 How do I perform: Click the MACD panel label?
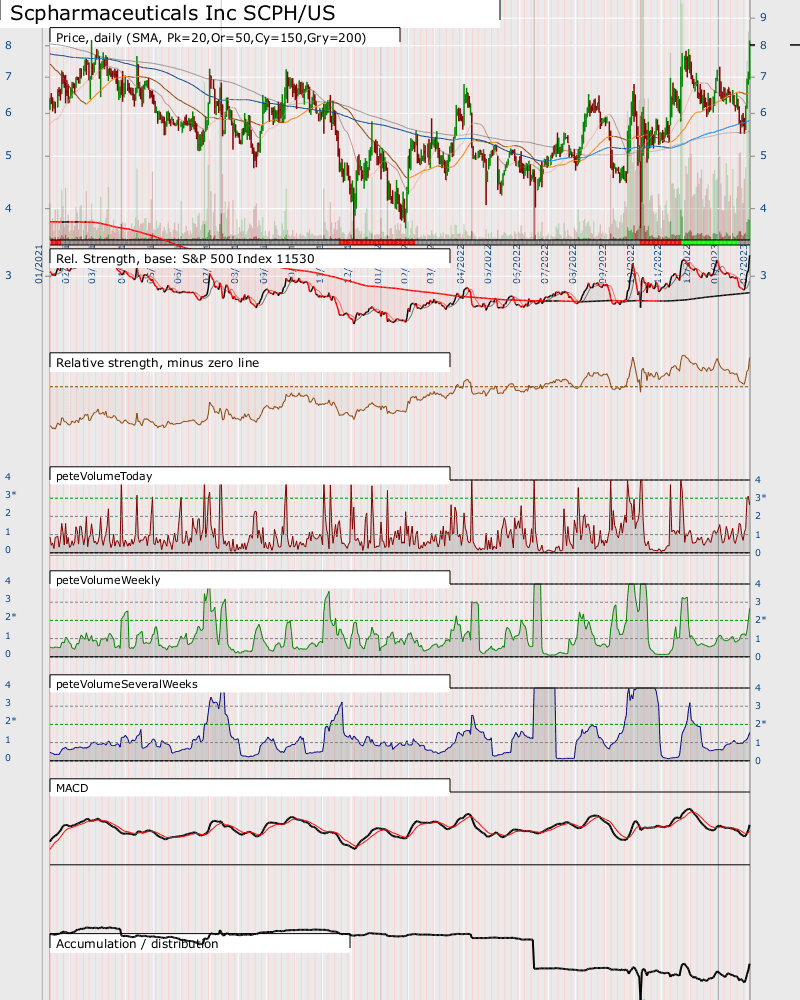click(72, 788)
